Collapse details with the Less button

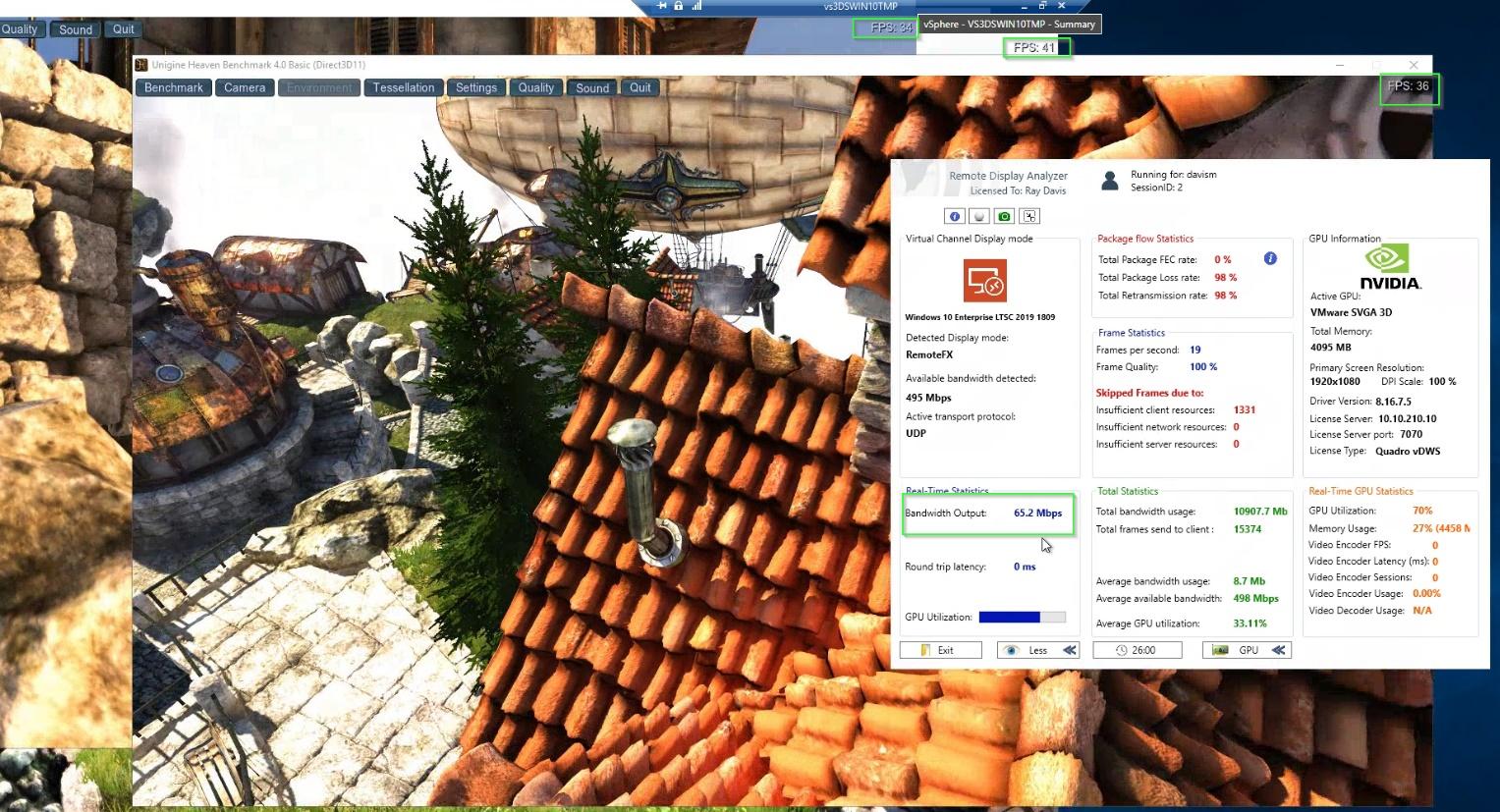[1038, 650]
